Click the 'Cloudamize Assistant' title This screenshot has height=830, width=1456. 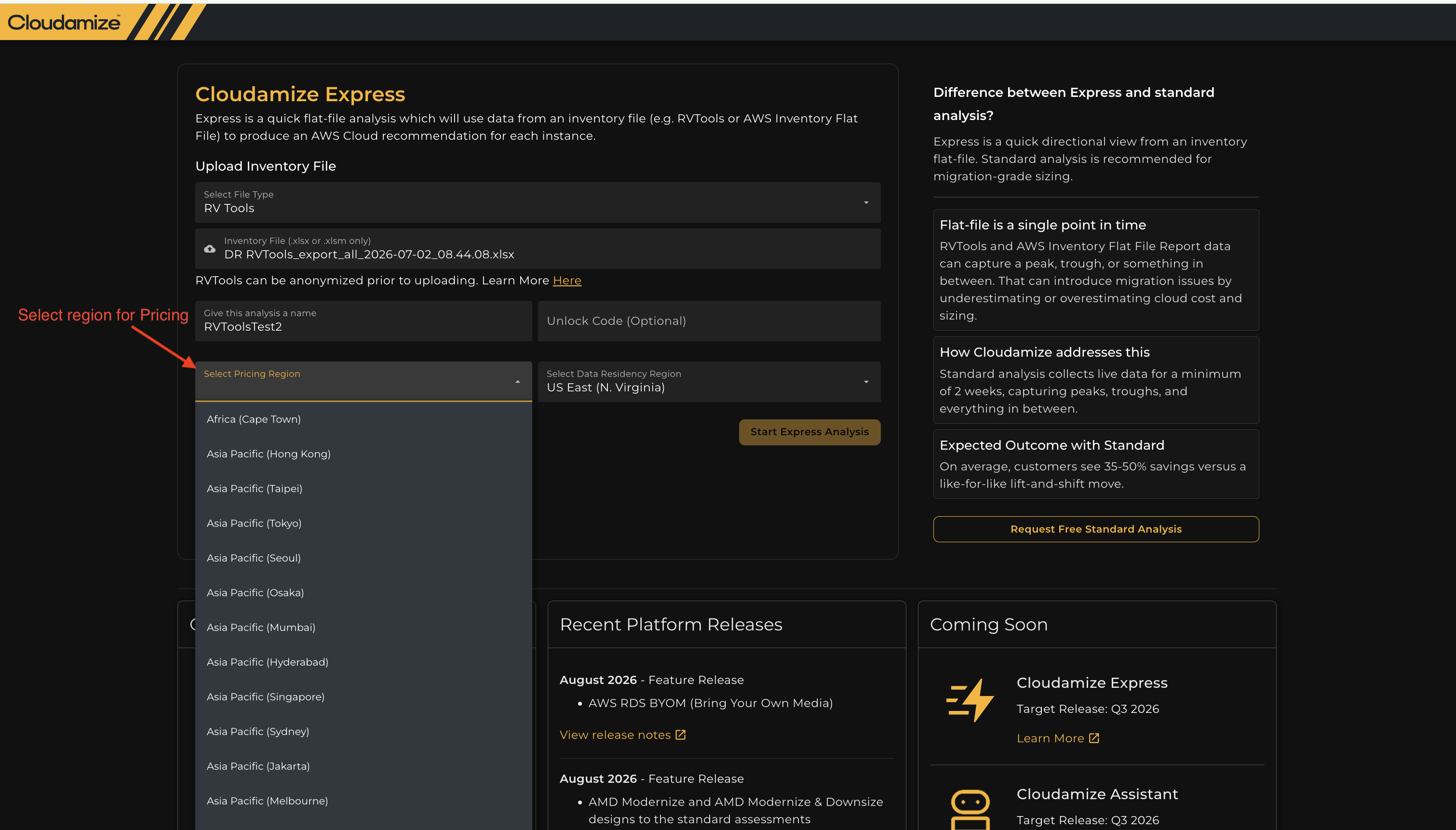tap(1097, 794)
